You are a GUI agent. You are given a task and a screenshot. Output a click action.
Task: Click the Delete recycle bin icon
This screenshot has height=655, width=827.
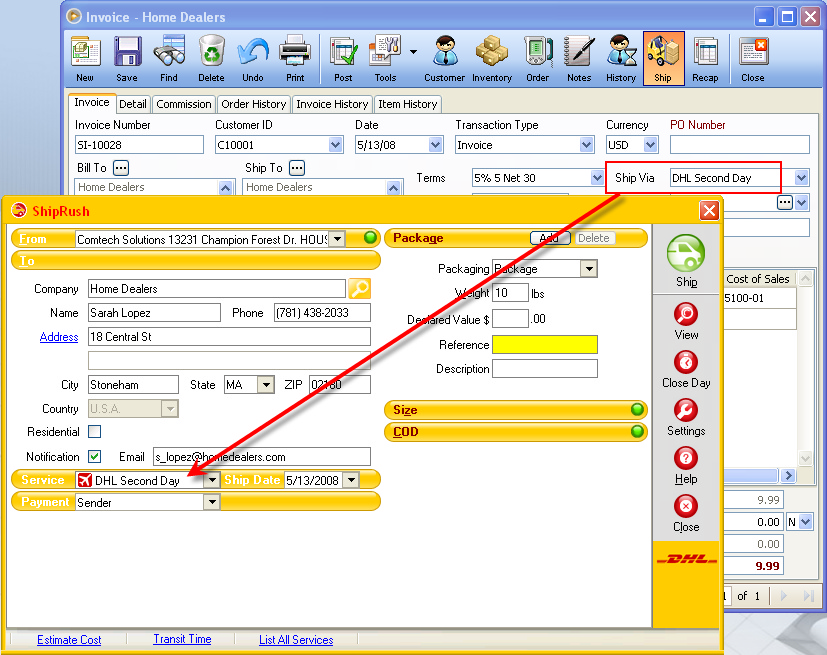[211, 52]
